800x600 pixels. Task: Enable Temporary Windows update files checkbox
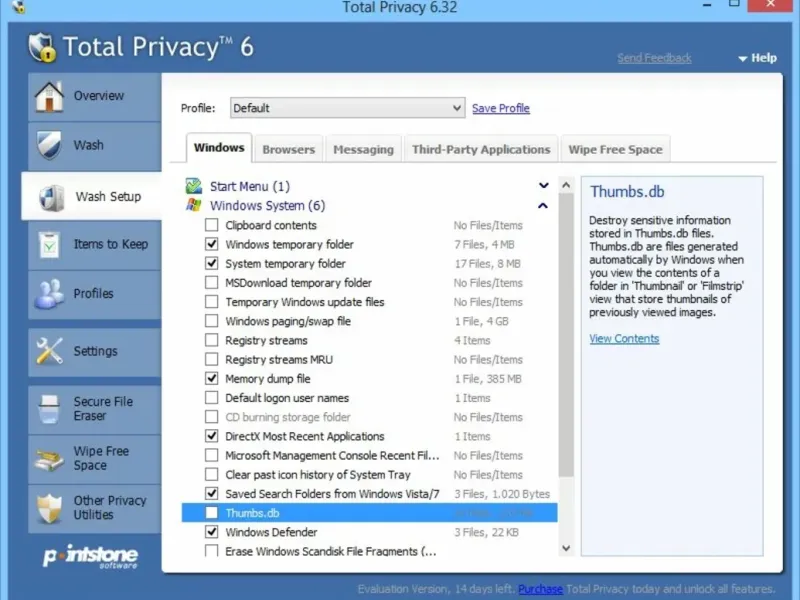[x=211, y=302]
